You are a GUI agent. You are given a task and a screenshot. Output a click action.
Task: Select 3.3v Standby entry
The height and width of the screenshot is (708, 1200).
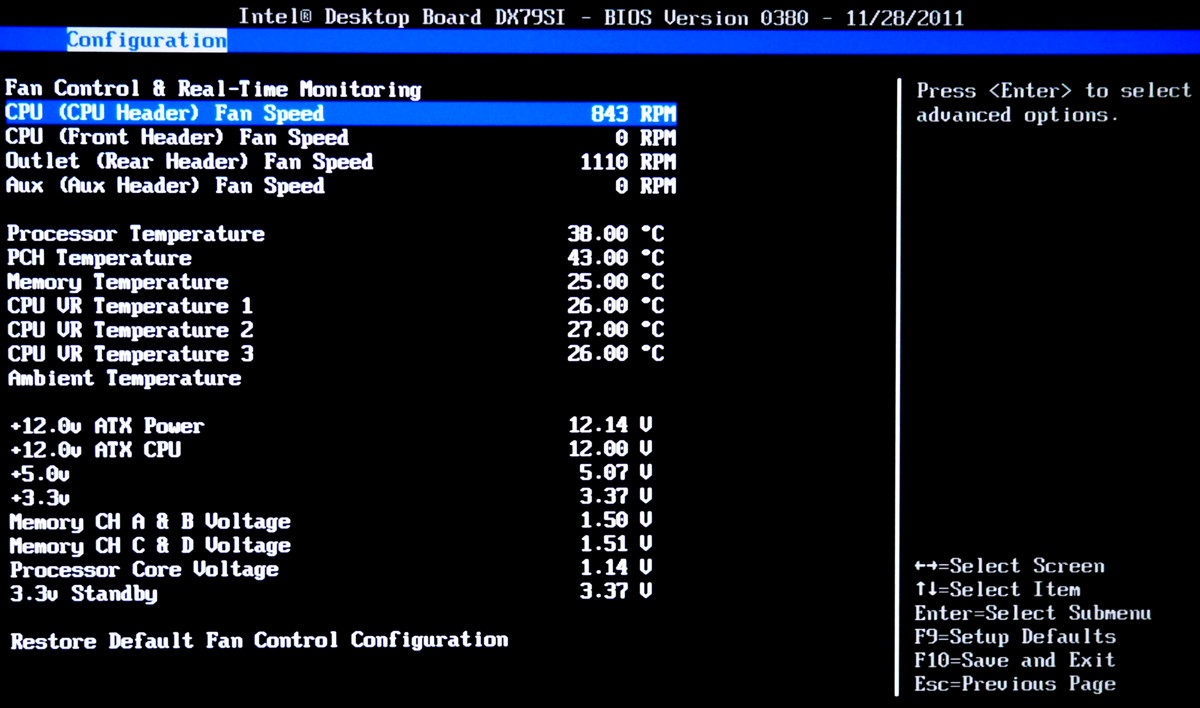point(83,594)
